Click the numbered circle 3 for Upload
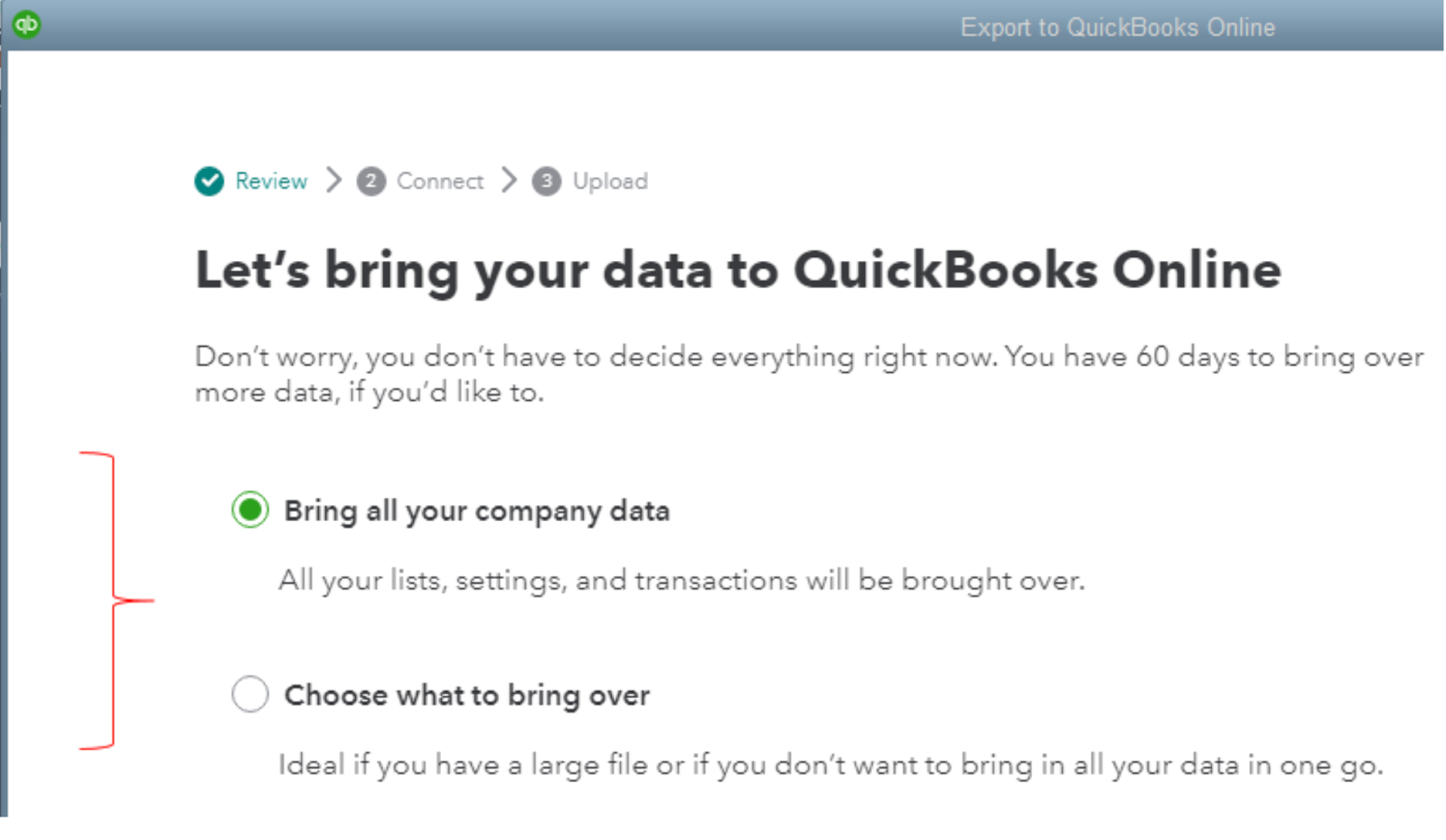This screenshot has width=1446, height=840. pos(548,181)
